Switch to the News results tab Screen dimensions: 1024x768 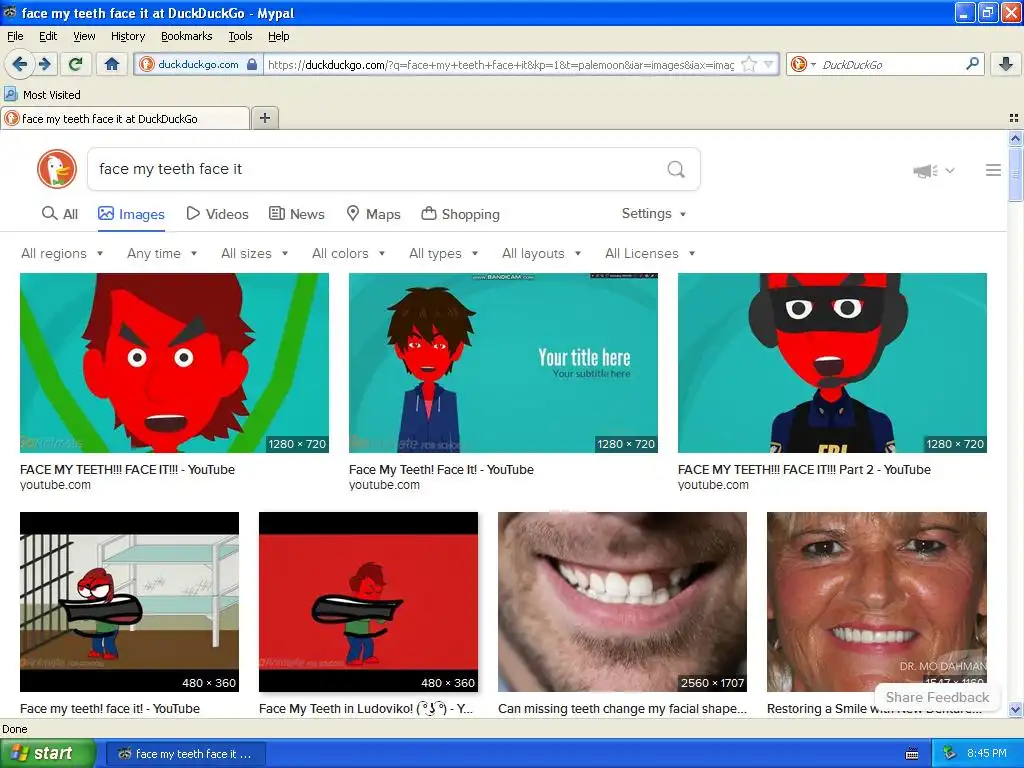click(297, 214)
